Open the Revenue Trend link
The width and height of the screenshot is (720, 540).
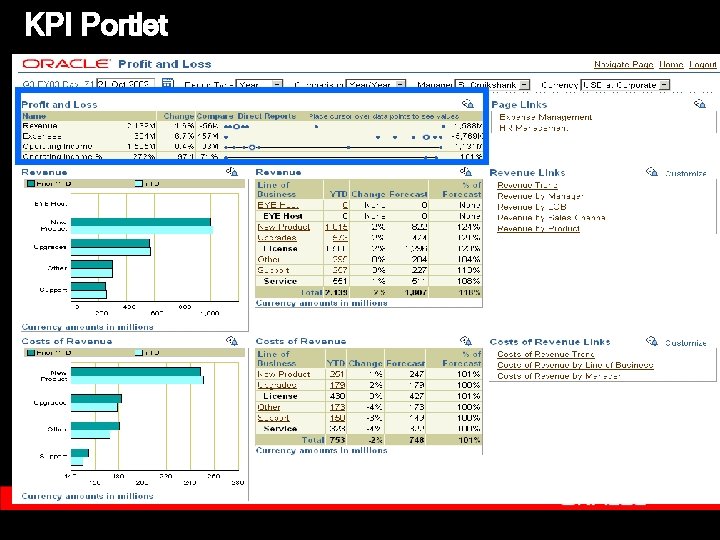527,185
